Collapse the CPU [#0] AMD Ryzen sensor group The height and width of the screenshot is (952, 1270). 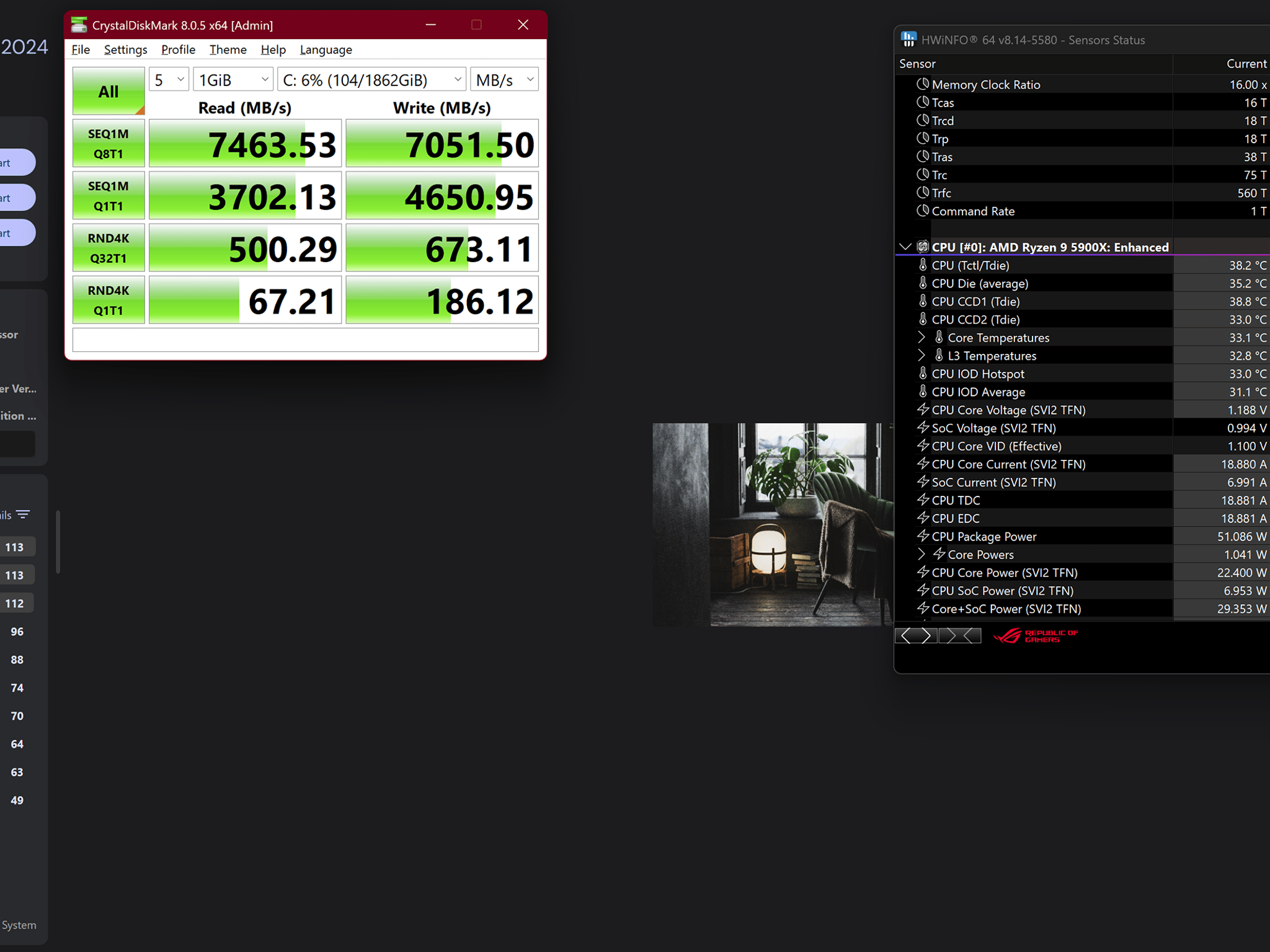[x=905, y=247]
